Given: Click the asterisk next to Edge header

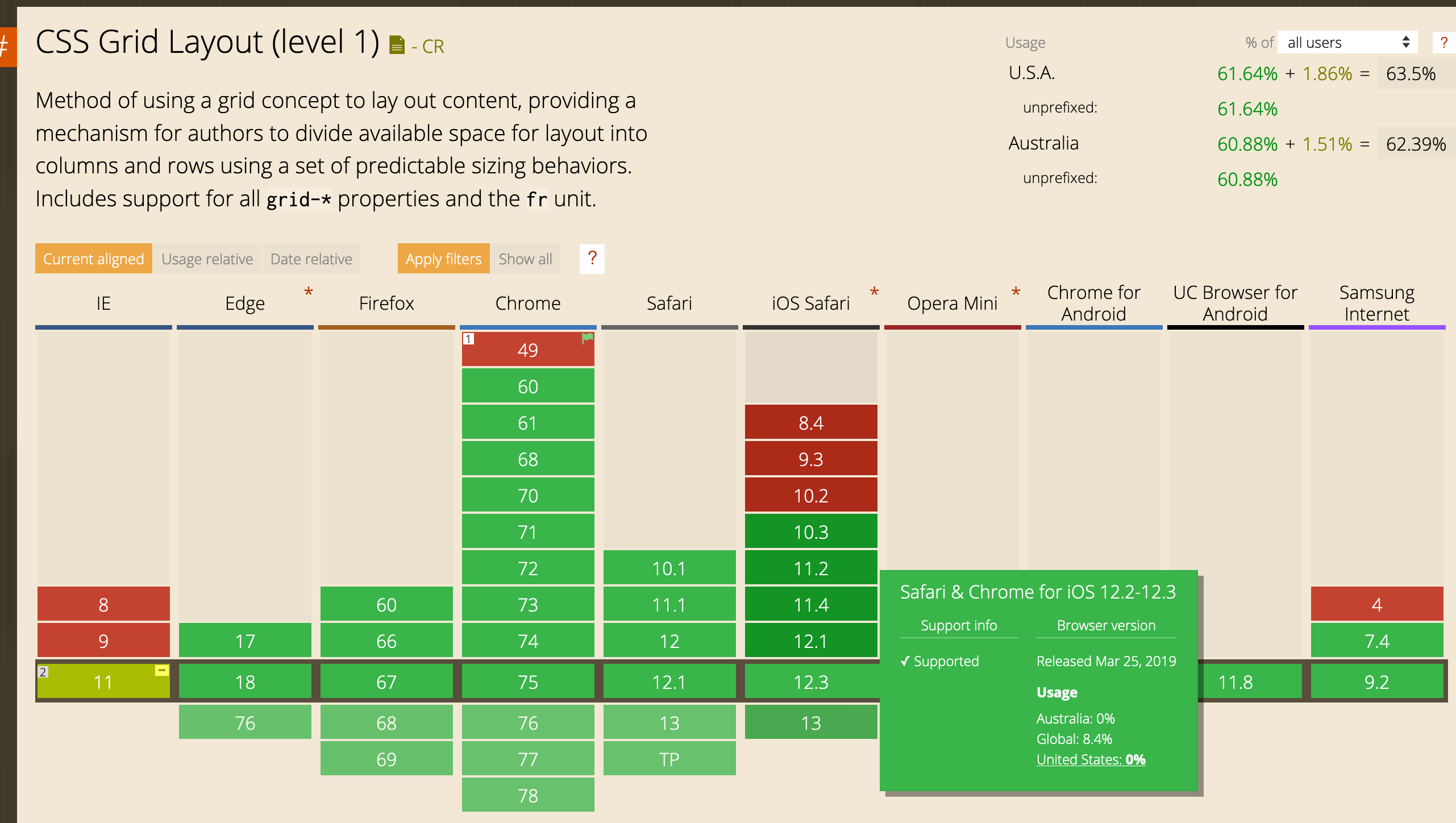Looking at the screenshot, I should 309,293.
